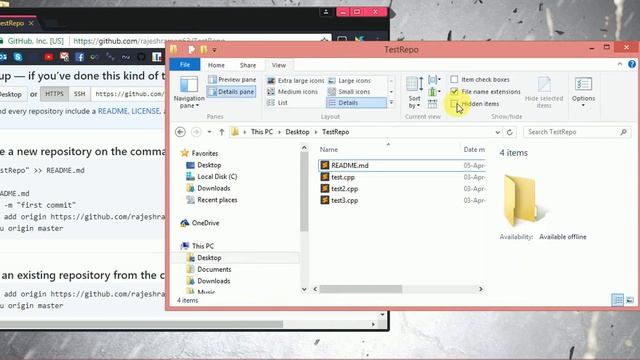Image resolution: width=640 pixels, height=360 pixels.
Task: Open the Navigation pane dropdown
Action: (x=189, y=92)
